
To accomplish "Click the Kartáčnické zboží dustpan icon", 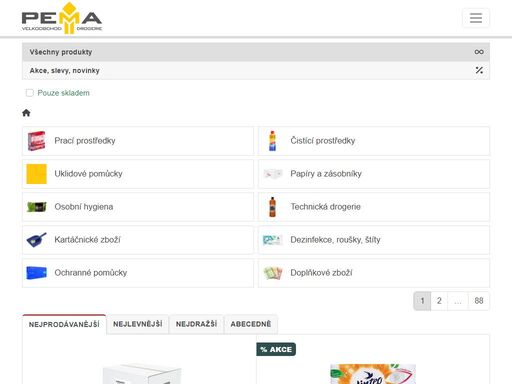I will 36,240.
